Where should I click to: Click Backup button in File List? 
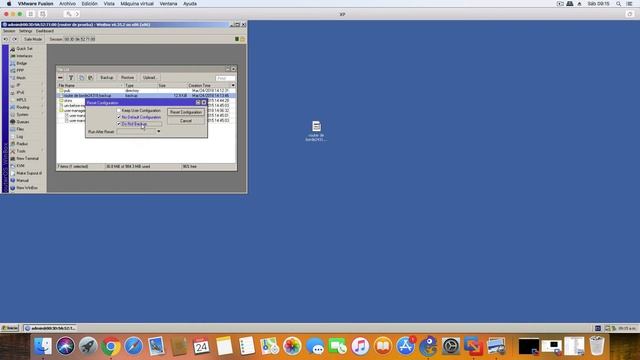click(x=107, y=78)
